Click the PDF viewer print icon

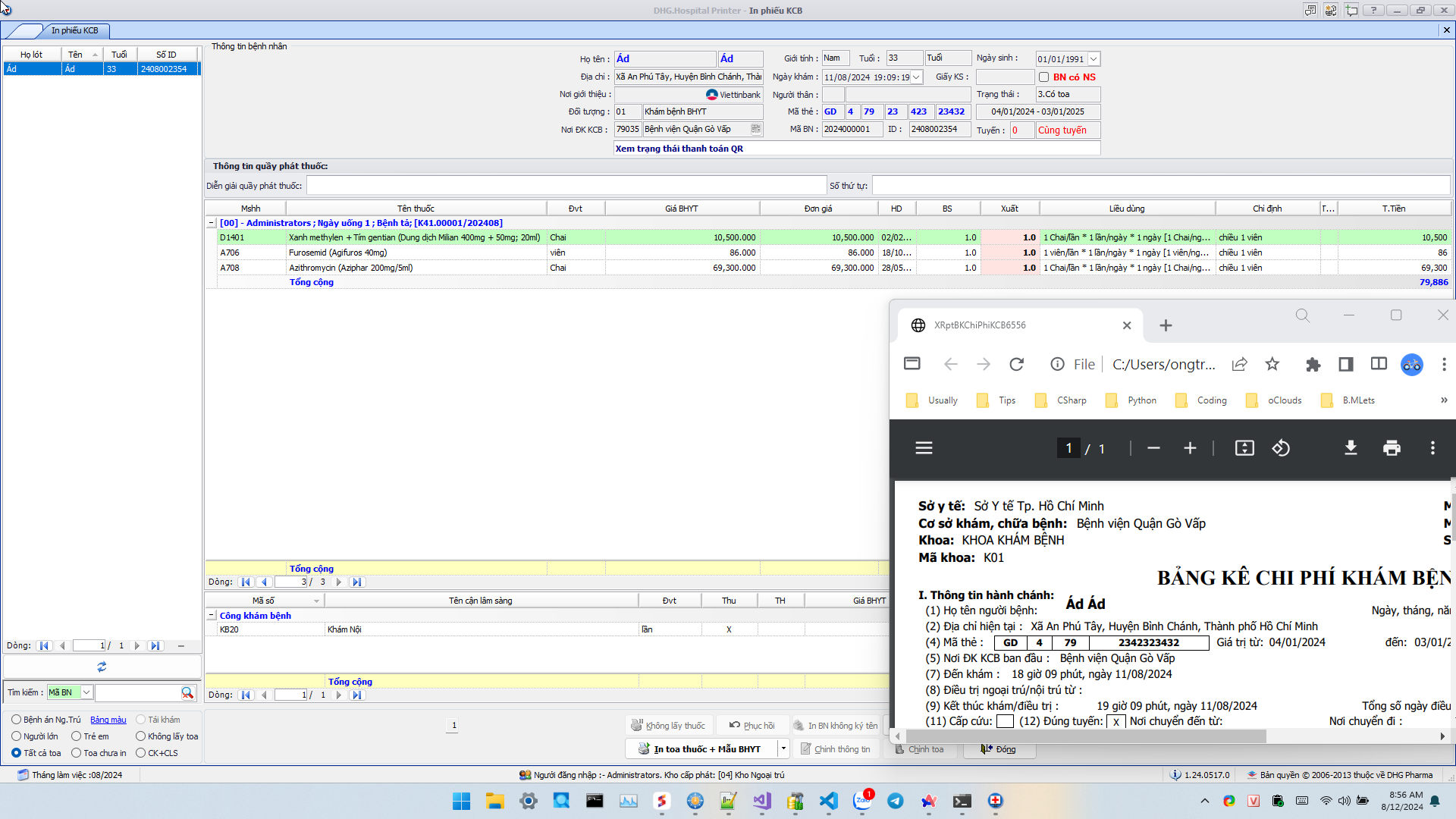tap(1392, 448)
